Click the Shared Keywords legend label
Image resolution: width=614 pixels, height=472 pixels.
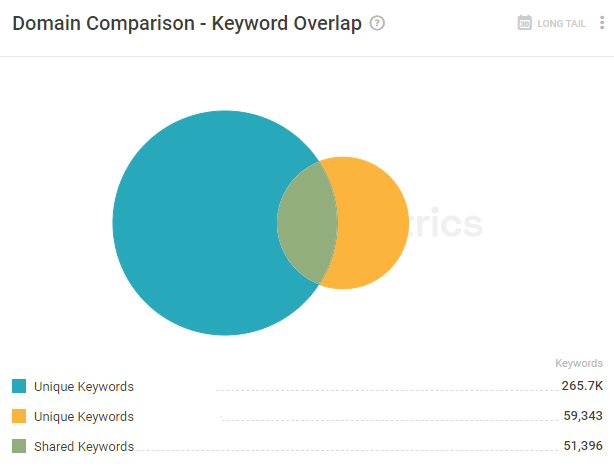84,447
